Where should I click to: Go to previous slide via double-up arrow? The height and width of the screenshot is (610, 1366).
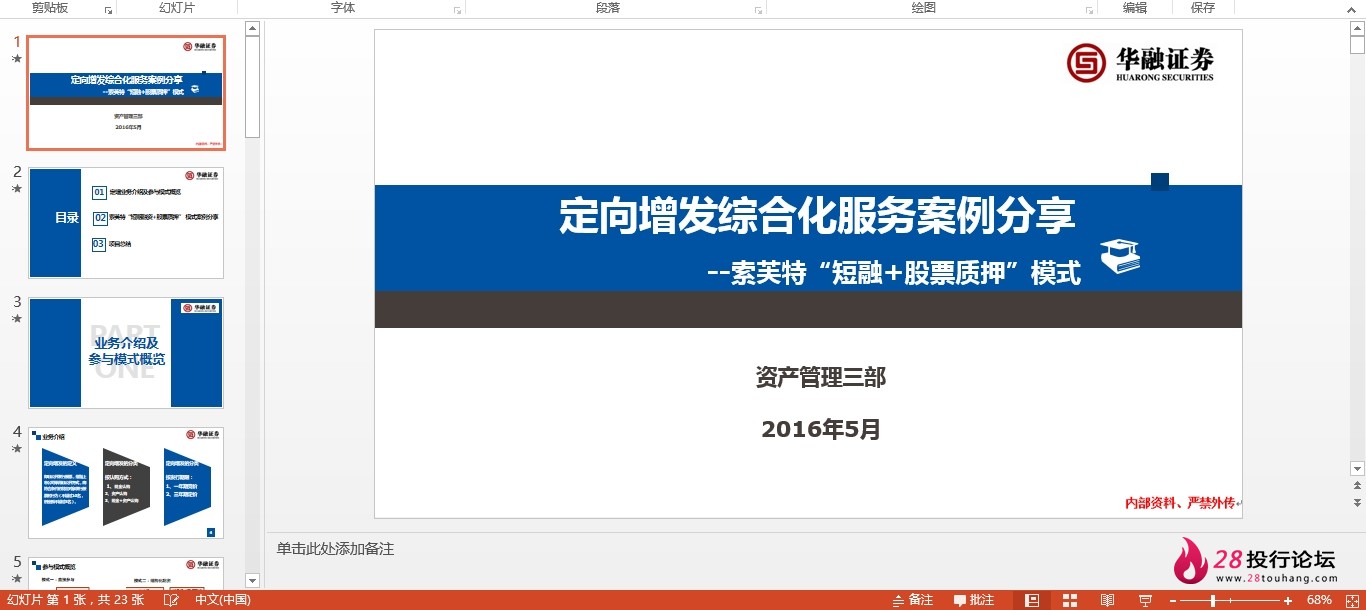pyautogui.click(x=1357, y=487)
